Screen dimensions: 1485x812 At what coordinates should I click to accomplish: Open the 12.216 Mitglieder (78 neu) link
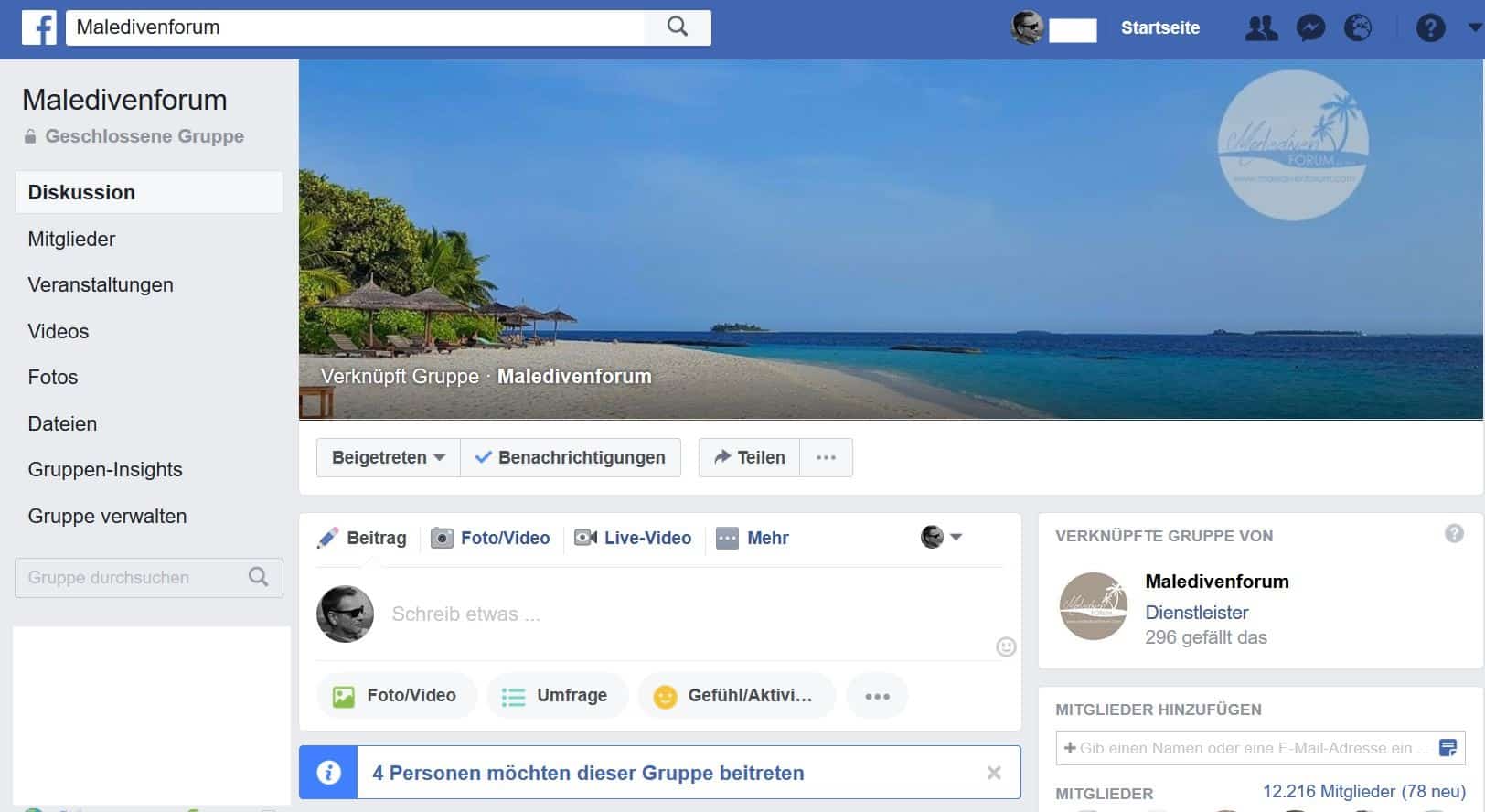[x=1364, y=792]
